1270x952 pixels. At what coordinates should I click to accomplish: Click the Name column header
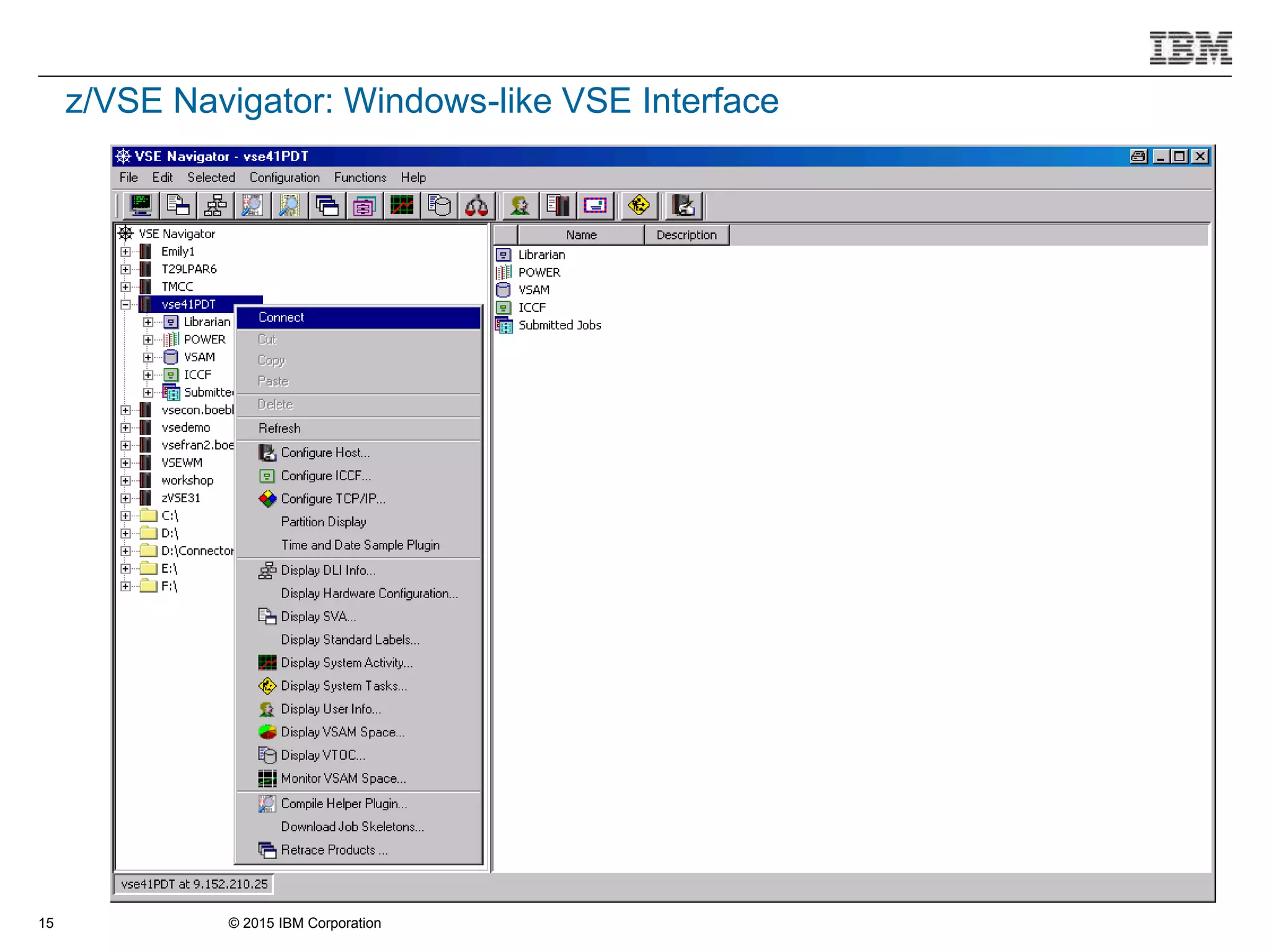580,236
